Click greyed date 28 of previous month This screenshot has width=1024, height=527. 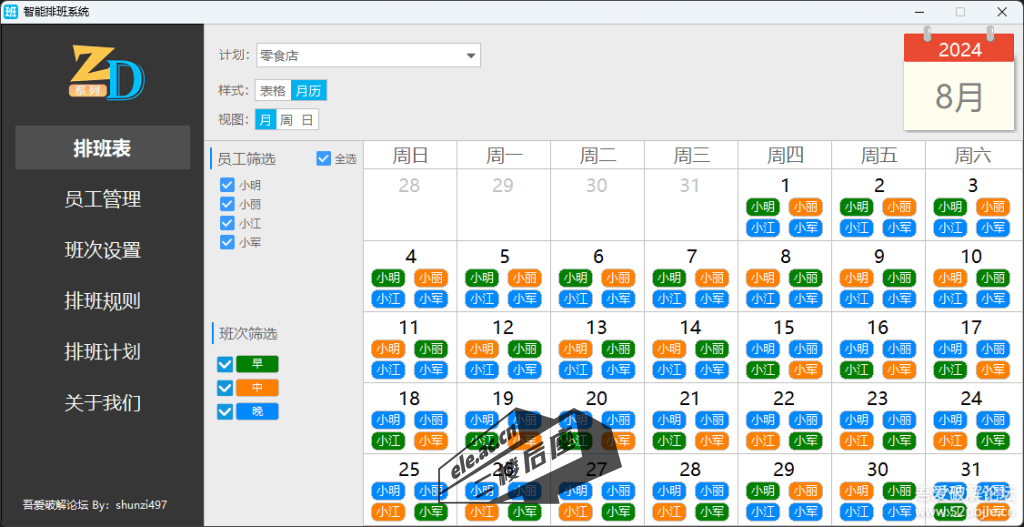coord(409,185)
